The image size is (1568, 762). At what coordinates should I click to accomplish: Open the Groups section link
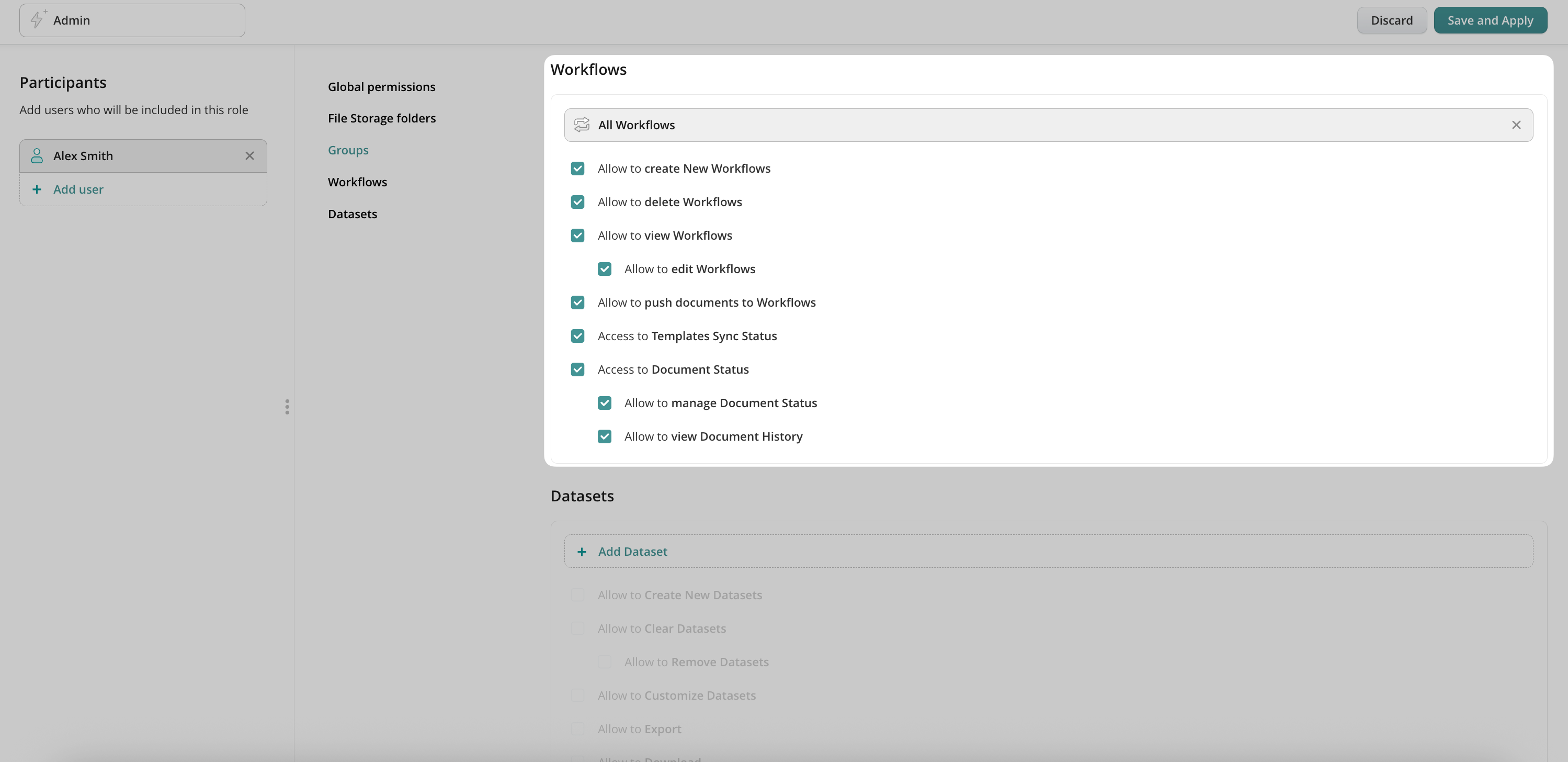coord(348,150)
